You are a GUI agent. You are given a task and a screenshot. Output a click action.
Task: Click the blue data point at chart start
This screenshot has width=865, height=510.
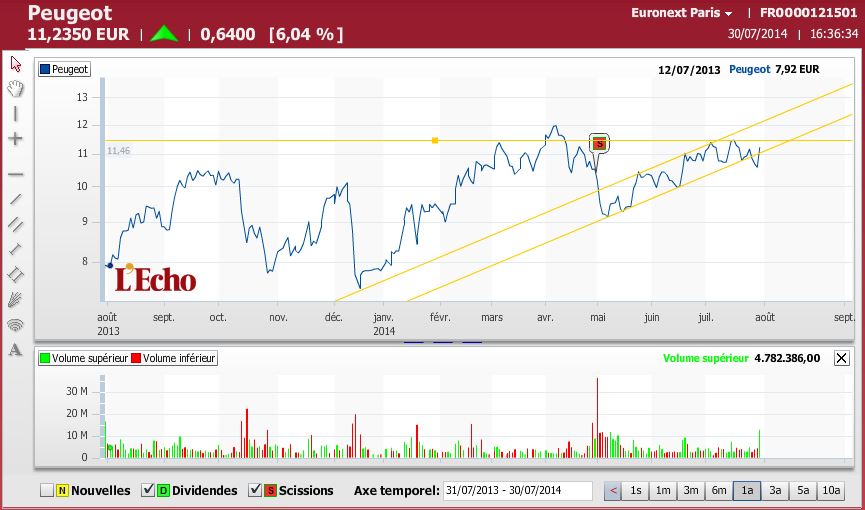pos(110,266)
